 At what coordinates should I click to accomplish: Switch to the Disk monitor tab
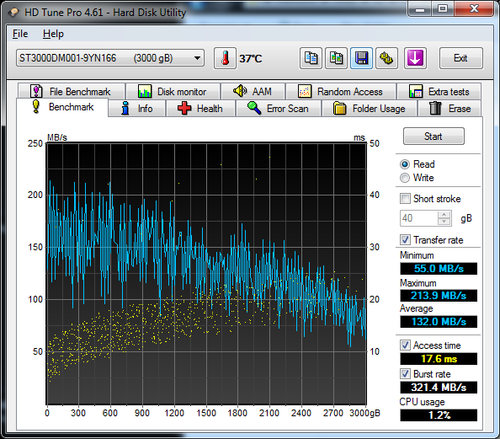[x=173, y=91]
